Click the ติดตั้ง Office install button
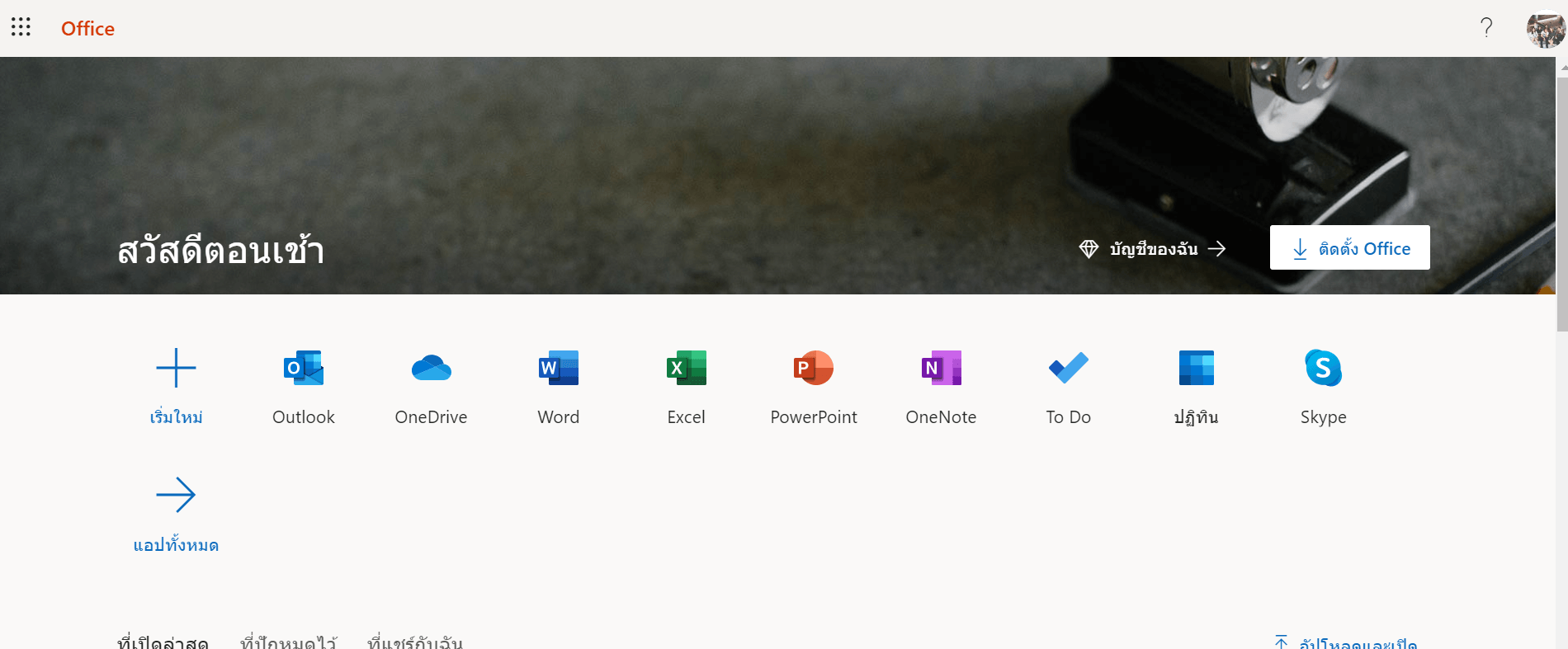Image resolution: width=1568 pixels, height=649 pixels. pos(1350,247)
